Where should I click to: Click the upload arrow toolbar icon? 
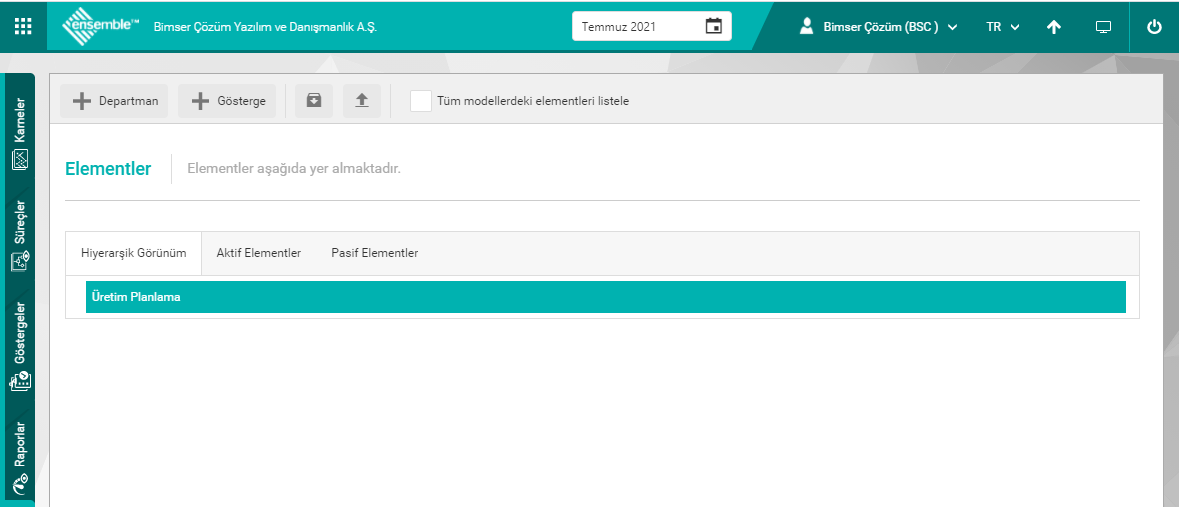tap(362, 101)
